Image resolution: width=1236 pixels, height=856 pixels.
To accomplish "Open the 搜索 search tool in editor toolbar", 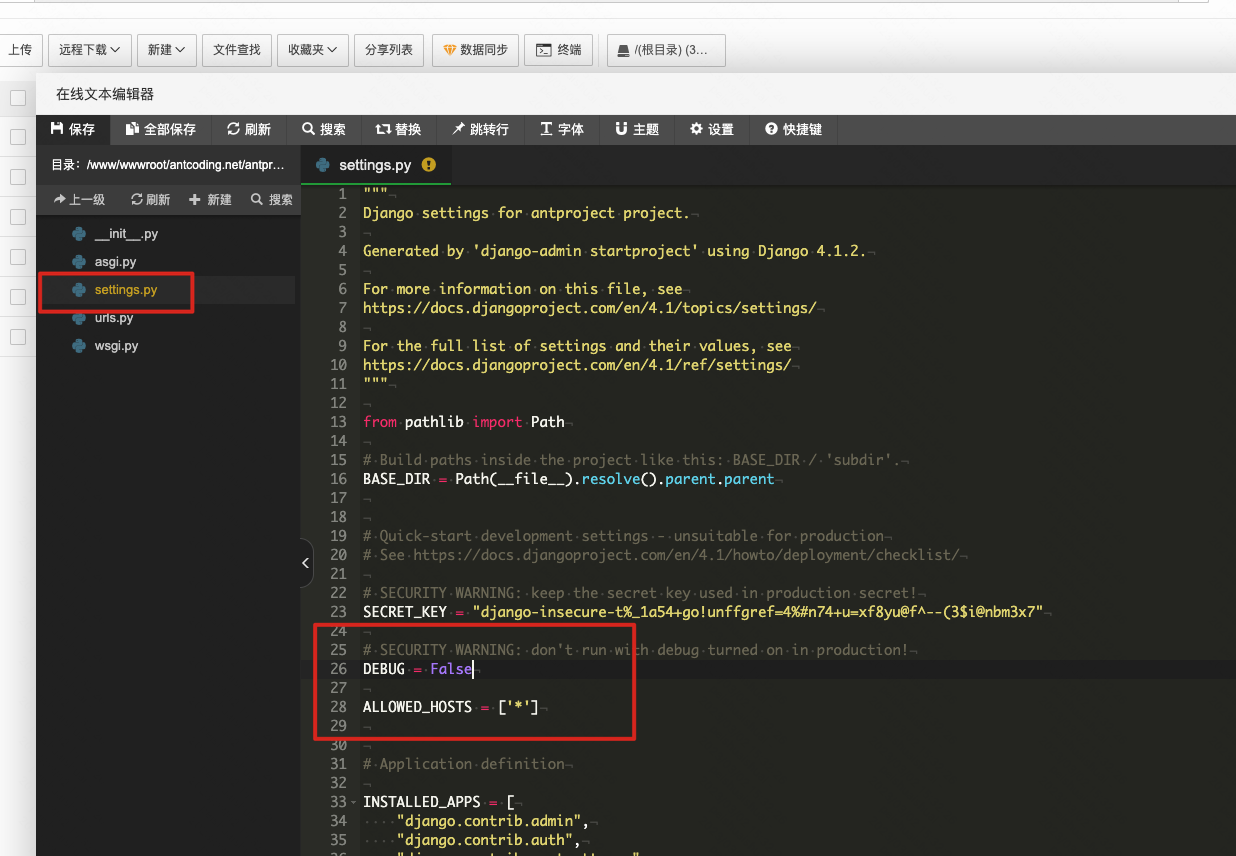I will pos(324,129).
